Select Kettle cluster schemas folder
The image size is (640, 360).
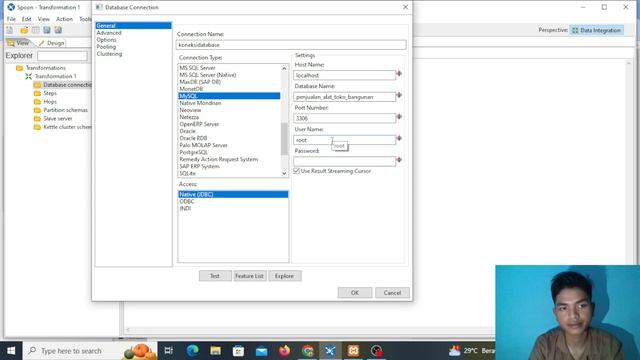67,127
